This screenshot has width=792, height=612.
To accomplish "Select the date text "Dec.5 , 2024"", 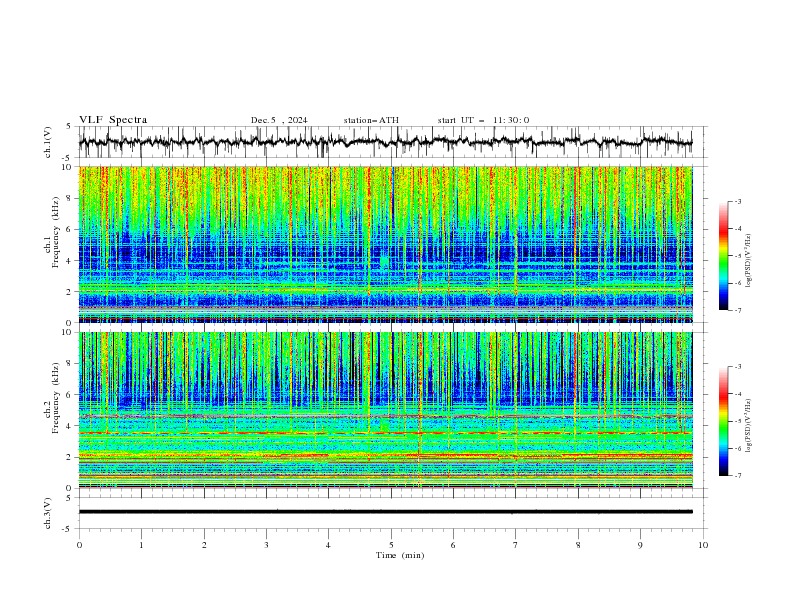I will point(279,120).
